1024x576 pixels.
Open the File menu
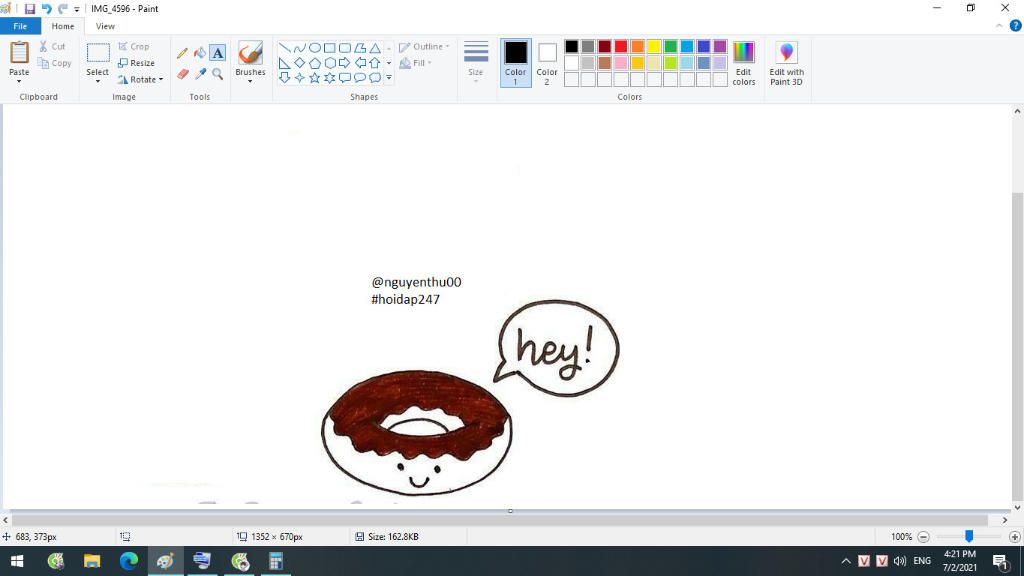point(20,26)
